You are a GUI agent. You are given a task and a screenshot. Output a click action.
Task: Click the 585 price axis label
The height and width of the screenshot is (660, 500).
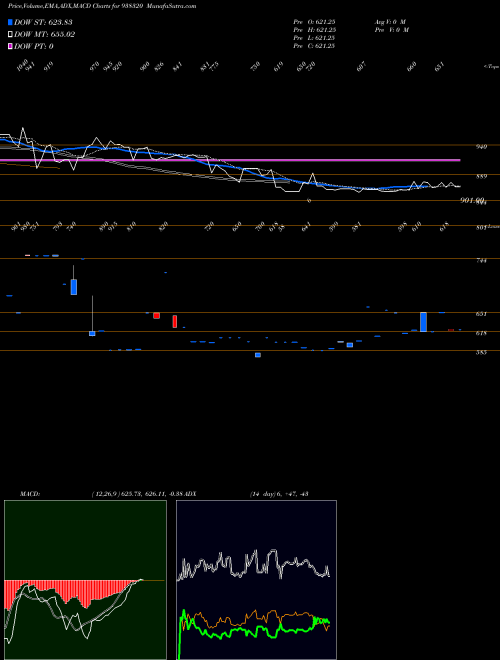[x=481, y=352]
